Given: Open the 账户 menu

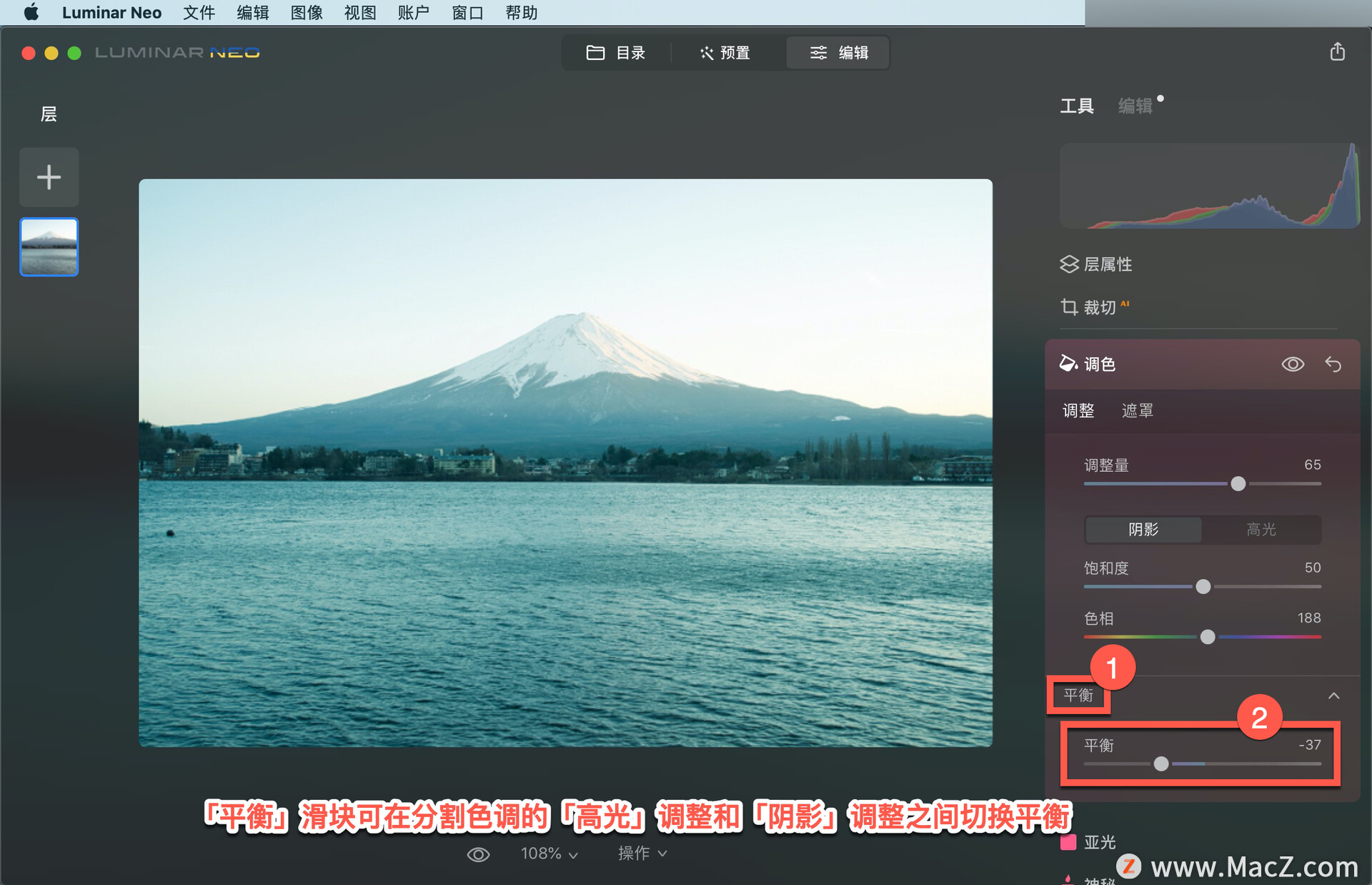Looking at the screenshot, I should (414, 12).
